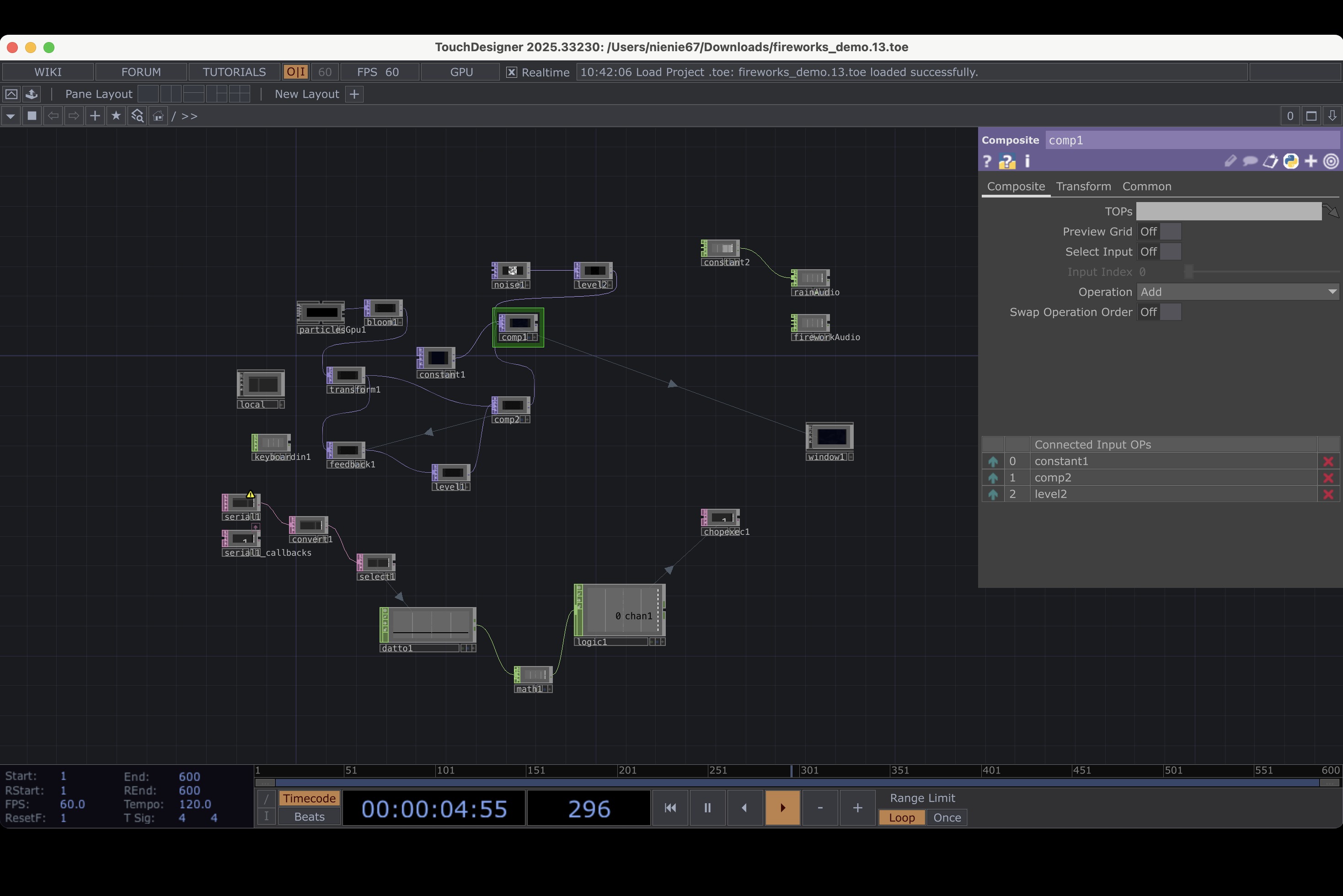Toggle the O|I power button
The height and width of the screenshot is (896, 1343).
[295, 72]
